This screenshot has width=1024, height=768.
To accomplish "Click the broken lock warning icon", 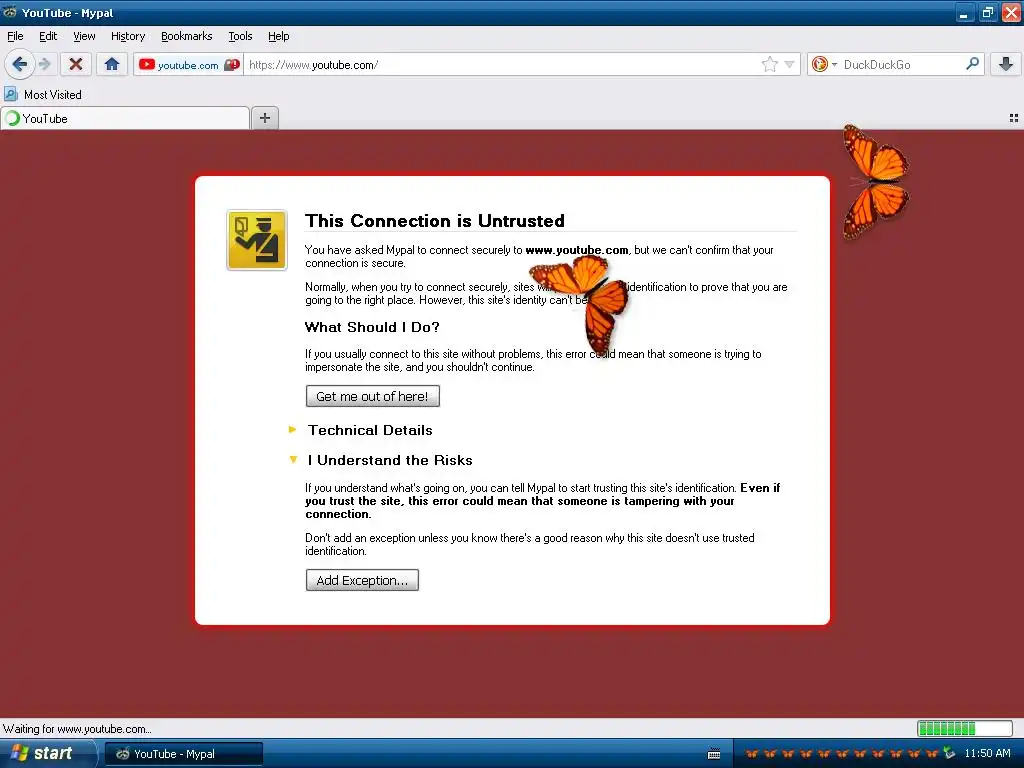I will [232, 65].
